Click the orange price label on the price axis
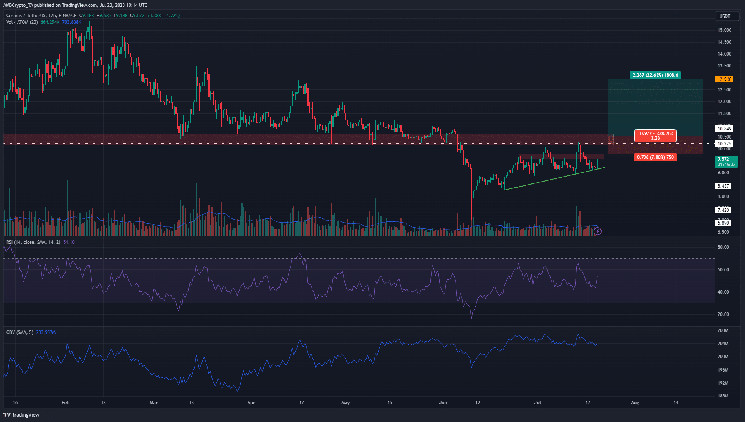The height and width of the screenshot is (422, 745). [x=724, y=79]
